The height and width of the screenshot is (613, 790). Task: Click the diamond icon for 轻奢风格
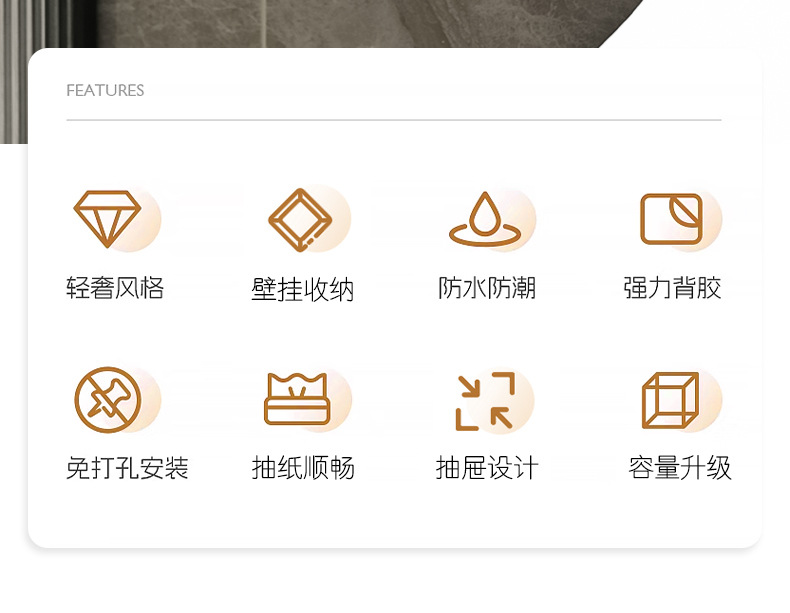[107, 219]
